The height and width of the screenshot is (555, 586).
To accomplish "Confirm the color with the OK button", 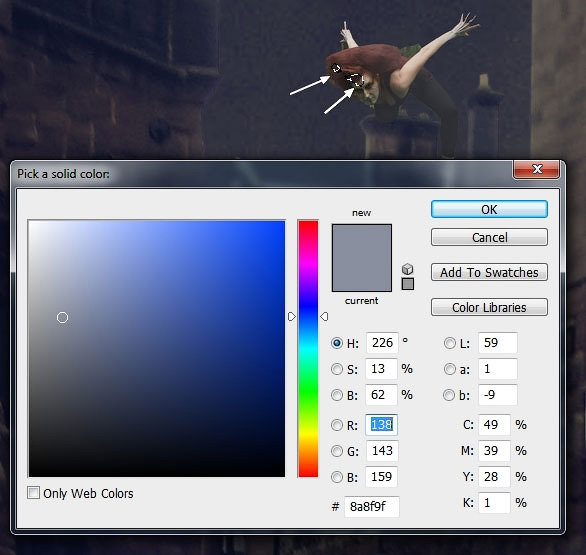I will coord(489,209).
